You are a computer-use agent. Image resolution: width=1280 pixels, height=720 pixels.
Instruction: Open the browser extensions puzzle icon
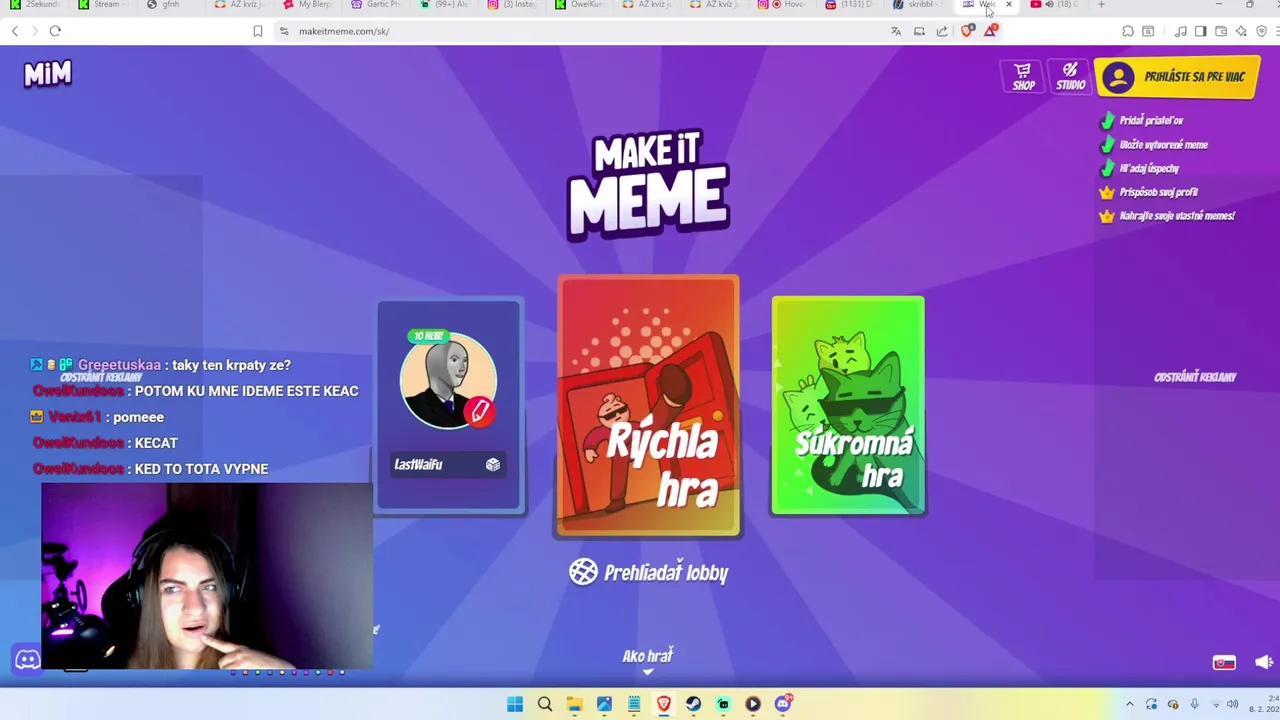pos(1128,31)
